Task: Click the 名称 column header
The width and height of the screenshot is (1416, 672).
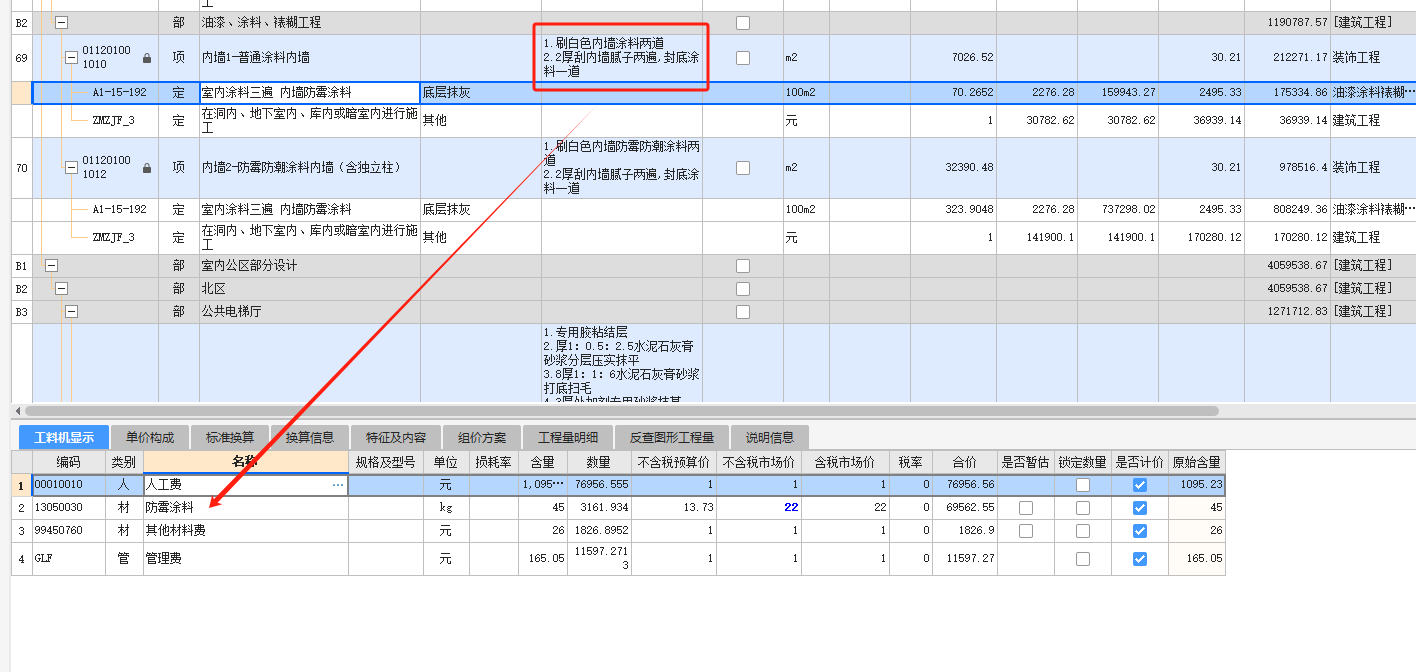Action: [246, 462]
